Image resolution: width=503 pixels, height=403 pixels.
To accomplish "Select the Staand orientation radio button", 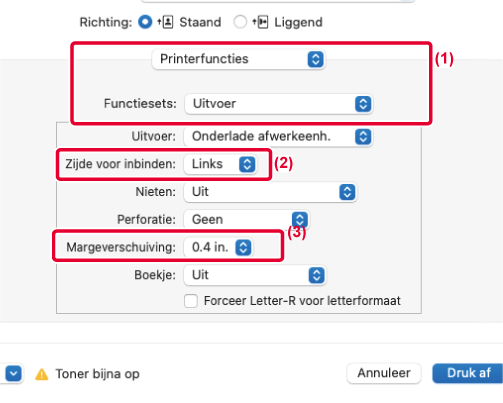I will [x=145, y=22].
